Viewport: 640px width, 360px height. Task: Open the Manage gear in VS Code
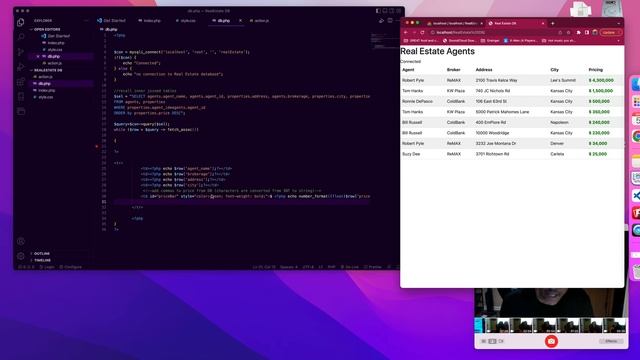(21, 256)
